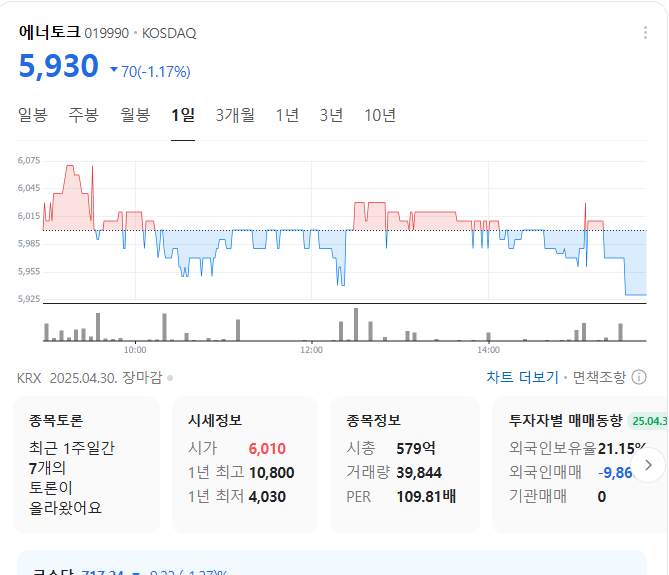Select the 주봉 chart tab
This screenshot has width=669, height=575.
point(84,115)
